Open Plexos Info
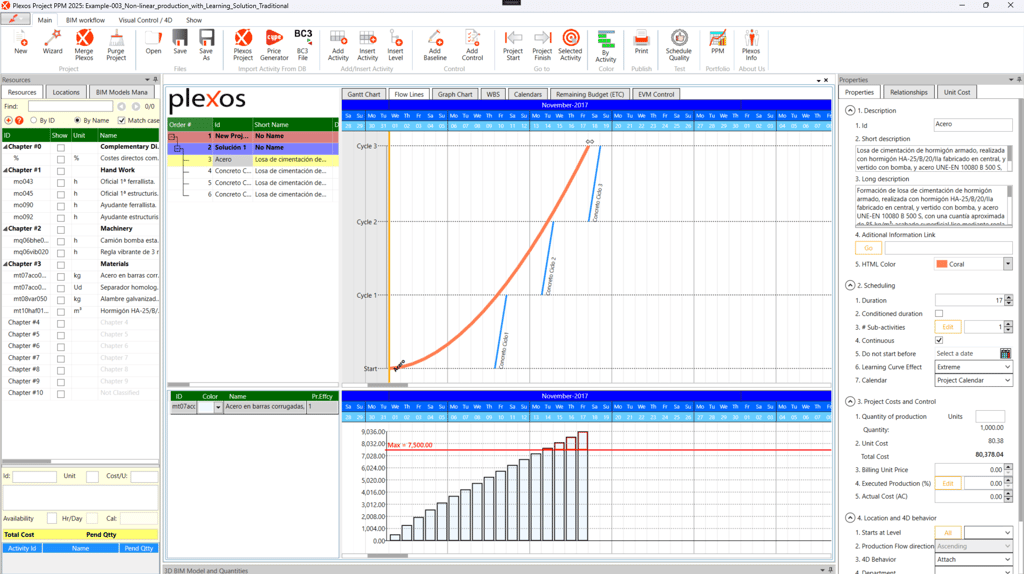The width and height of the screenshot is (1024, 574). [x=751, y=45]
